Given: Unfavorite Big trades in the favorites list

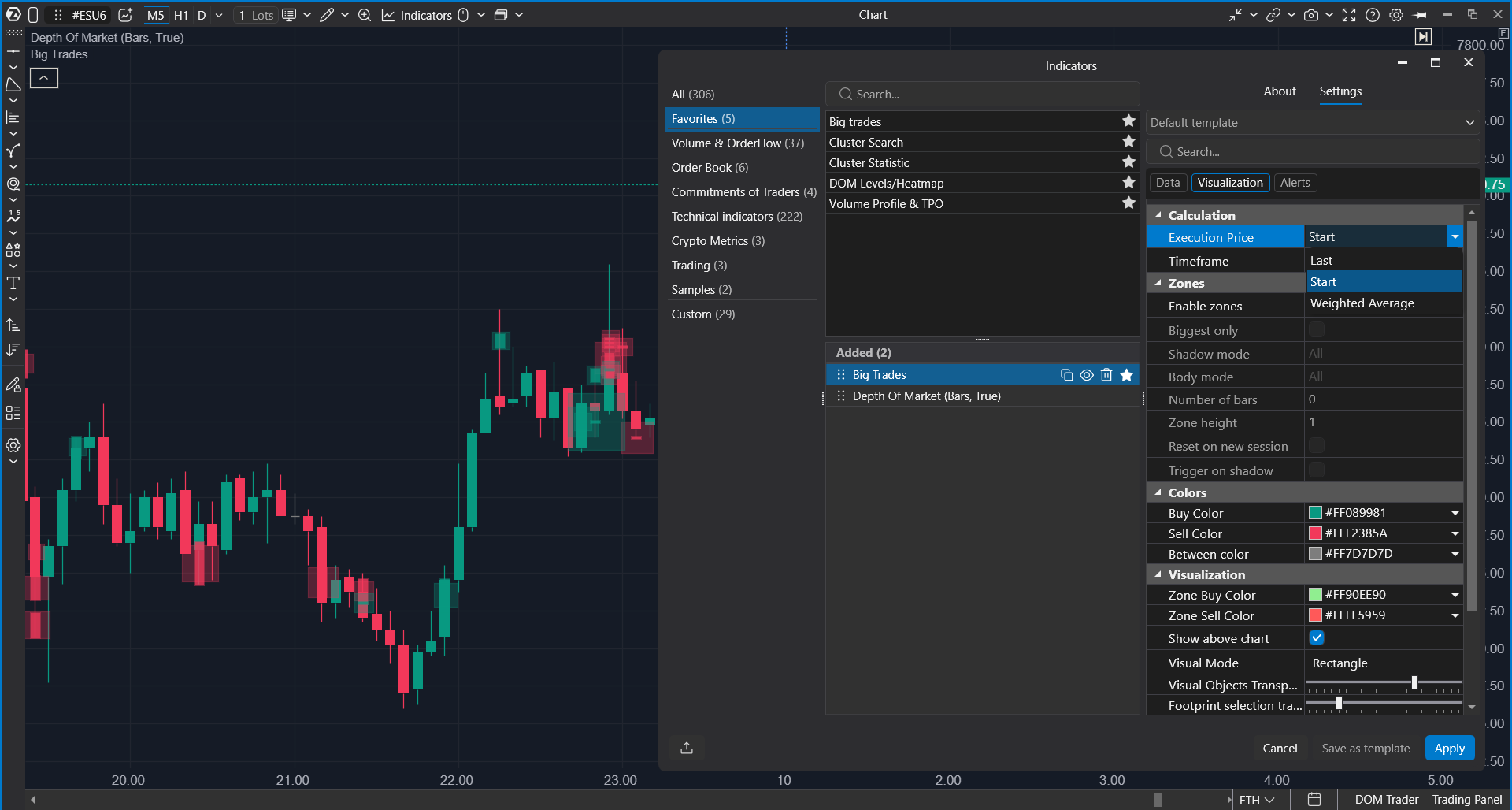Looking at the screenshot, I should point(1128,121).
